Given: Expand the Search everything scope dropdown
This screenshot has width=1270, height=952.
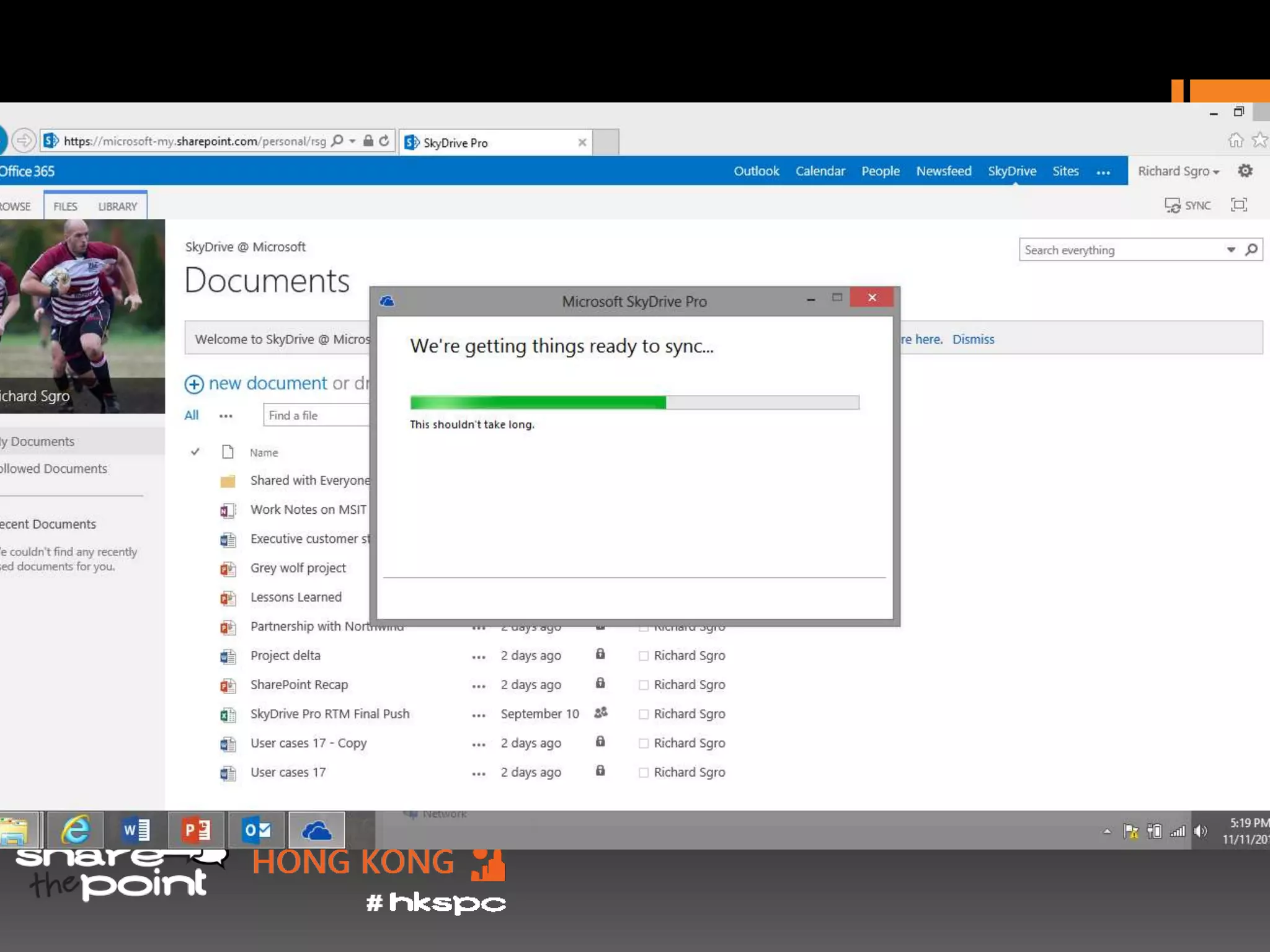Looking at the screenshot, I should point(1231,250).
